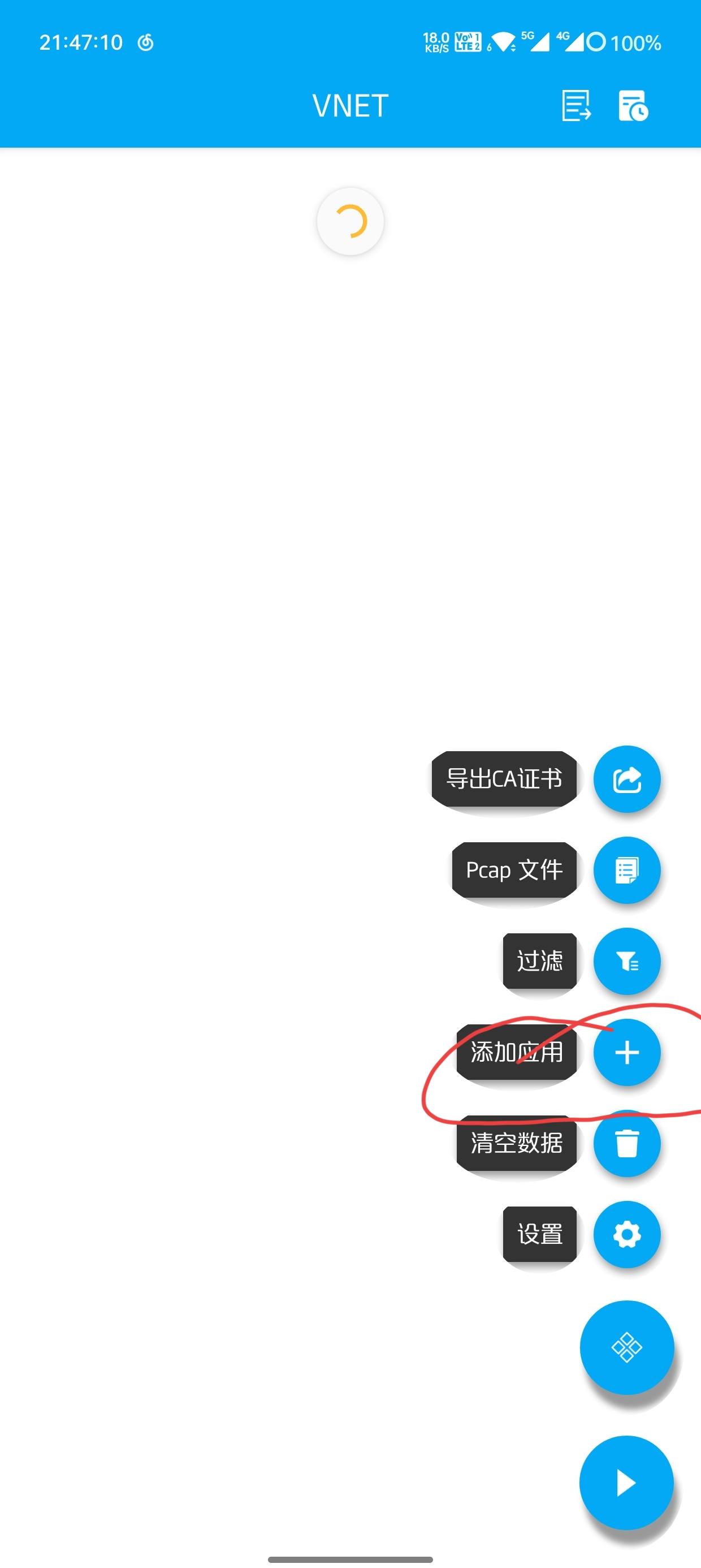Image resolution: width=701 pixels, height=1568 pixels.
Task: Tap the trash icon to clear data
Action: (x=627, y=1143)
